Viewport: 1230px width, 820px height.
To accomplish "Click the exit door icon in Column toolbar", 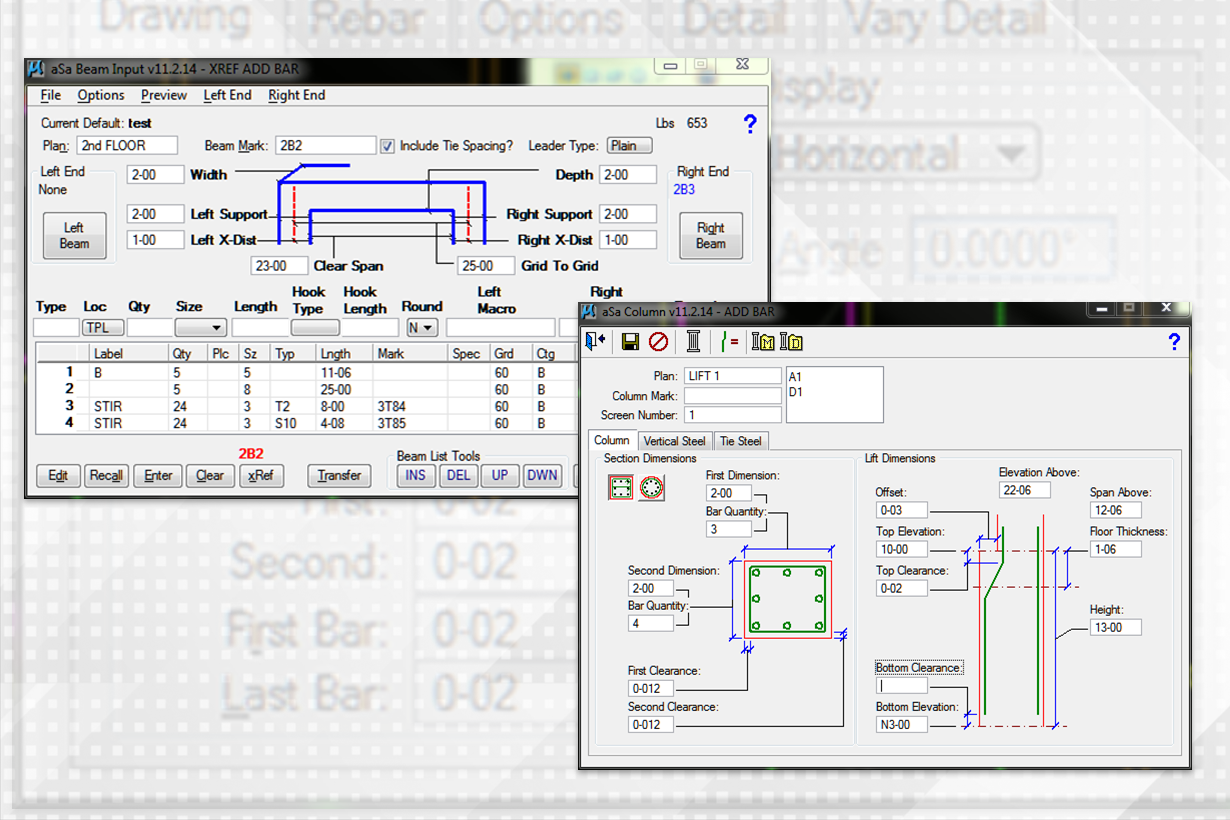I will click(596, 342).
